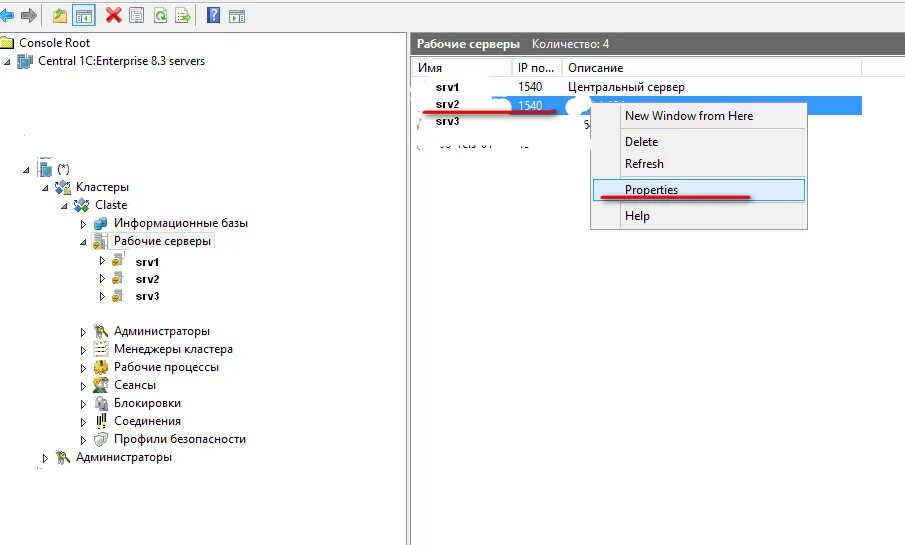This screenshot has height=545, width=905.
Task: Click the srv3 icon in the tree
Action: (118, 296)
